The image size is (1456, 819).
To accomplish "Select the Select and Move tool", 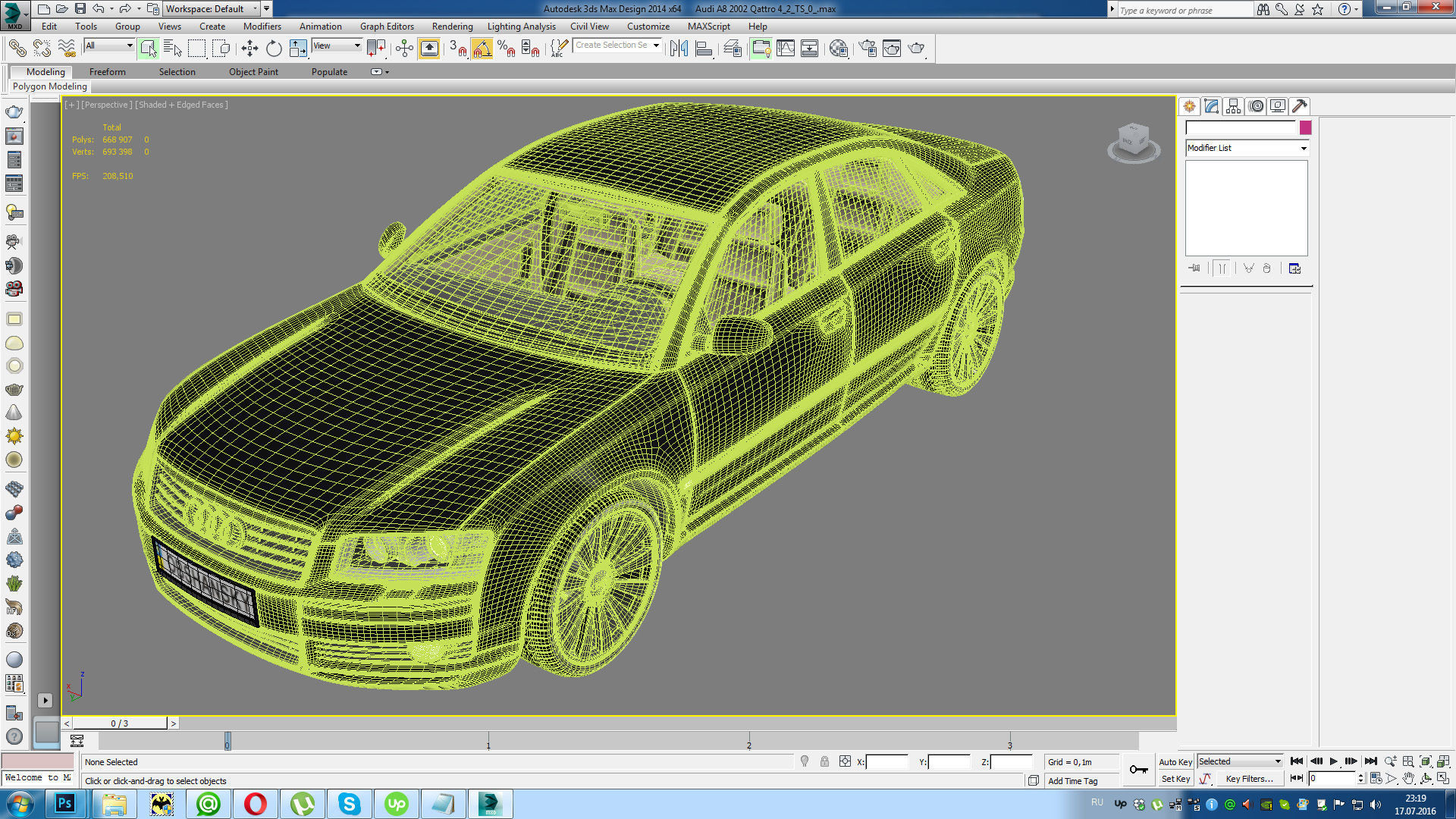I will 249,49.
